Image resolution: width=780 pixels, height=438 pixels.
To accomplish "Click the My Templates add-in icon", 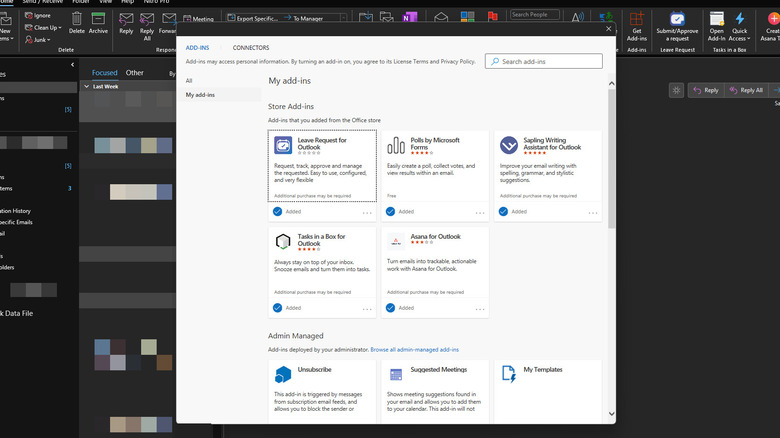I will (509, 374).
